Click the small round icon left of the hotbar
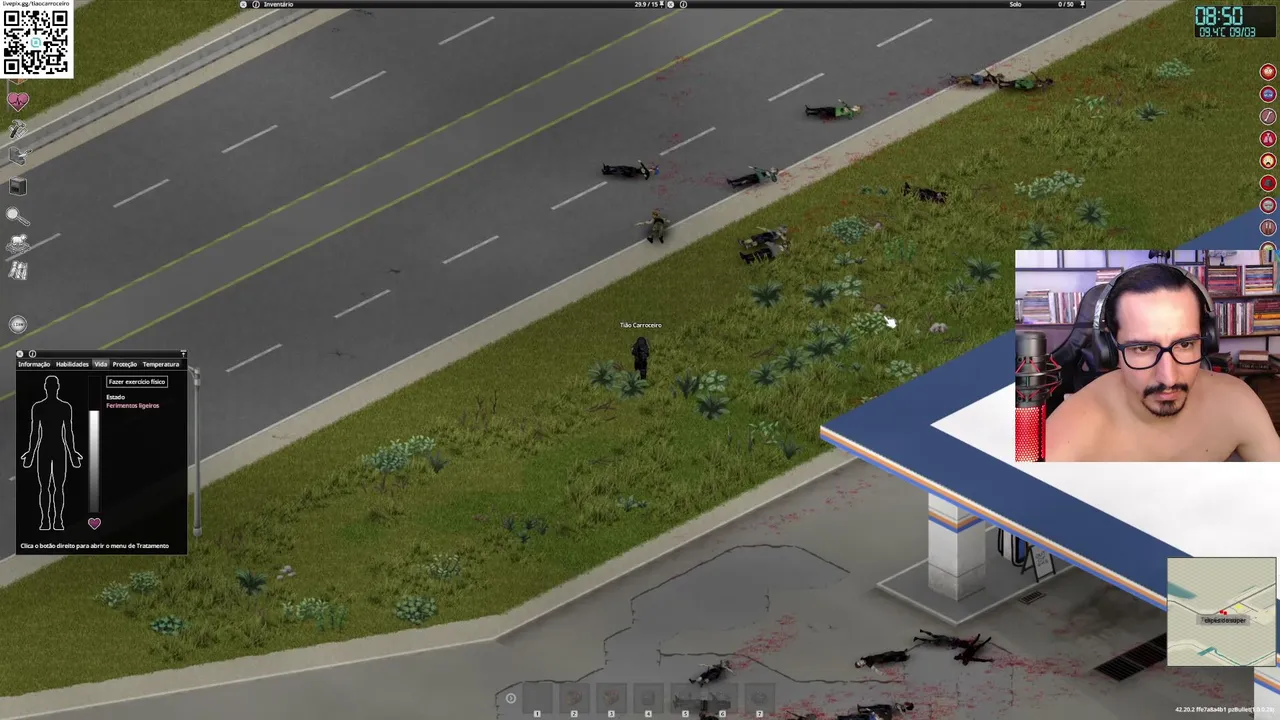 pos(511,698)
